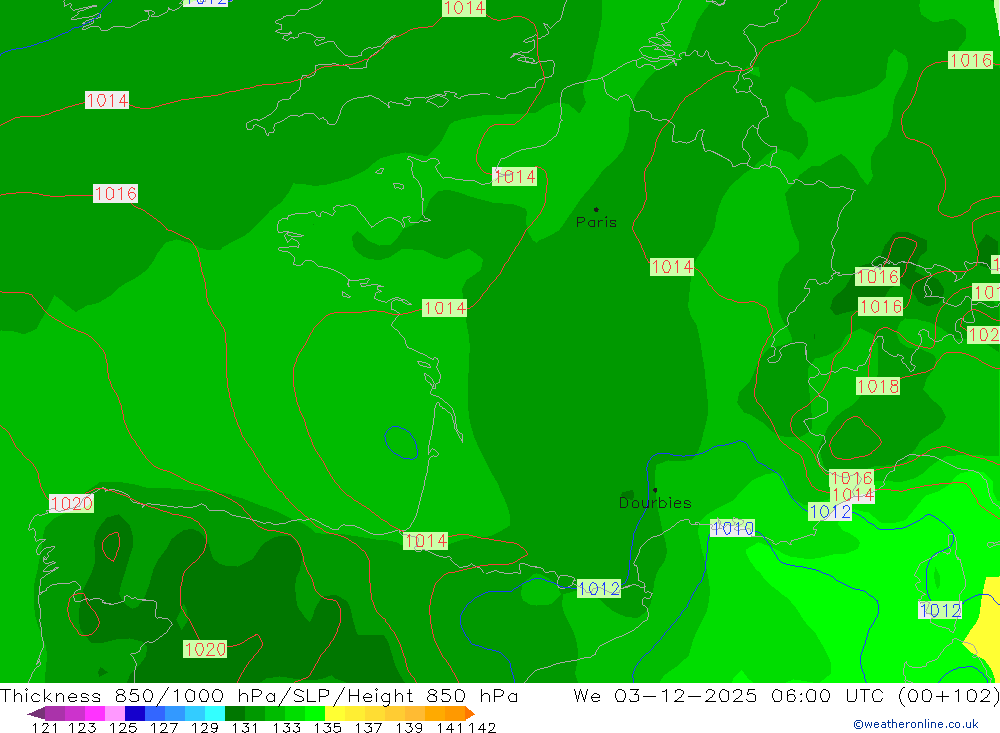
Task: Pick the darkest green legend swatch
Action: pyautogui.click(x=234, y=713)
